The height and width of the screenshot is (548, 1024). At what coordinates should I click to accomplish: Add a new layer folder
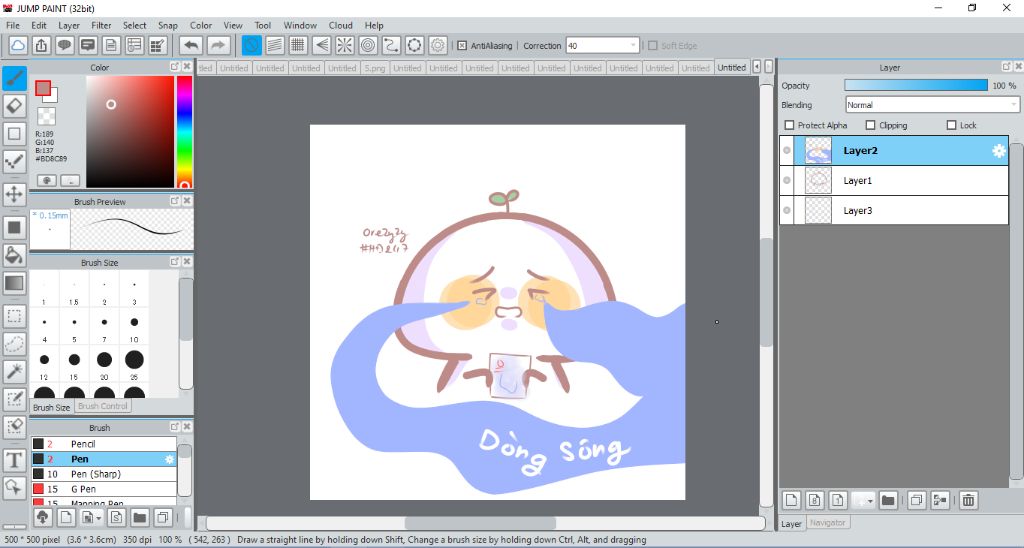(888, 501)
